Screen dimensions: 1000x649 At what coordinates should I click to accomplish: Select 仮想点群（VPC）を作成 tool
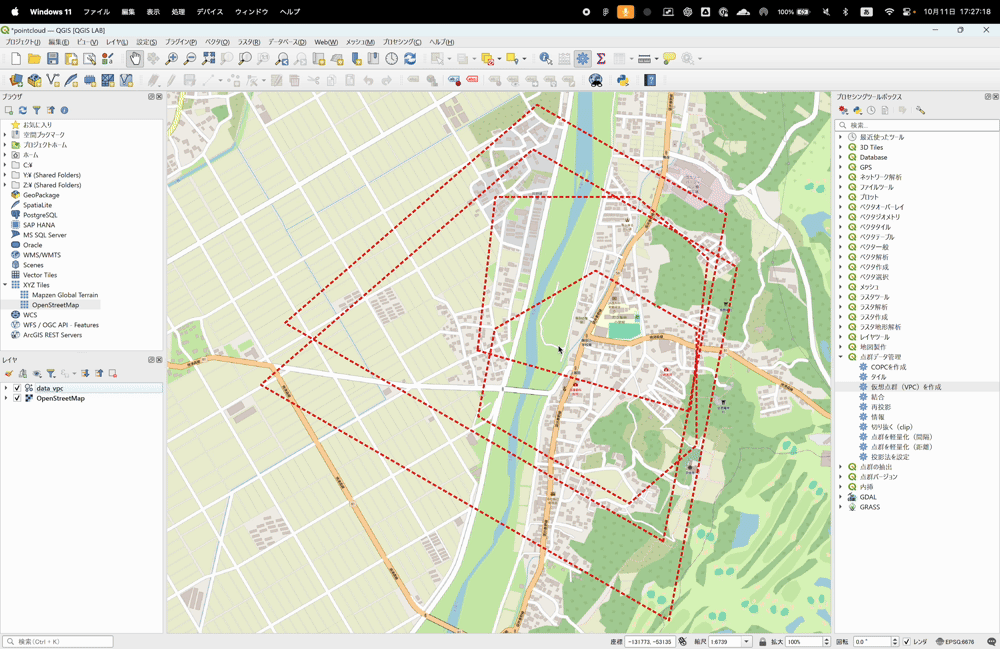coord(906,387)
